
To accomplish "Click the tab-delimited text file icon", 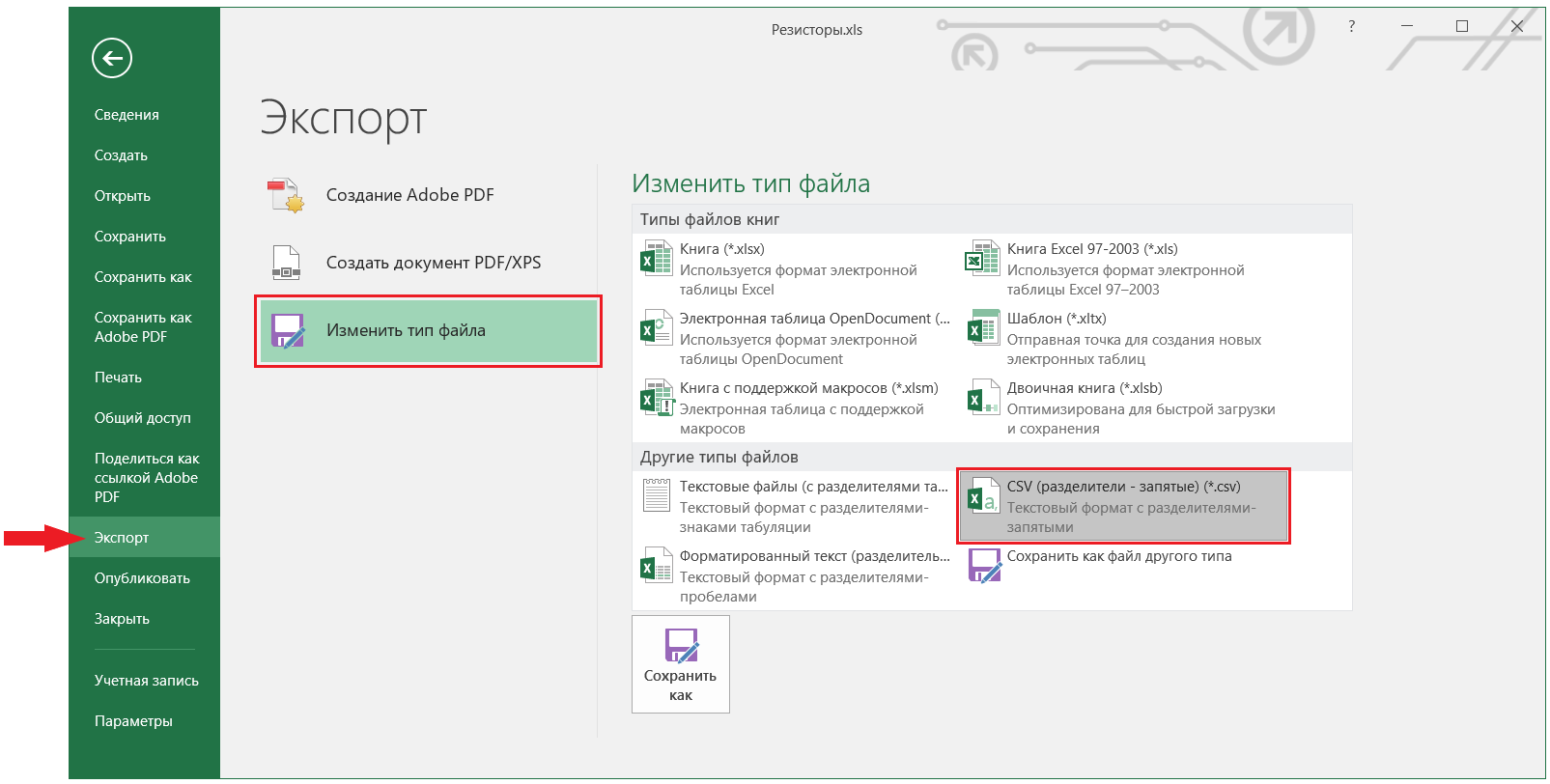I will [x=657, y=496].
